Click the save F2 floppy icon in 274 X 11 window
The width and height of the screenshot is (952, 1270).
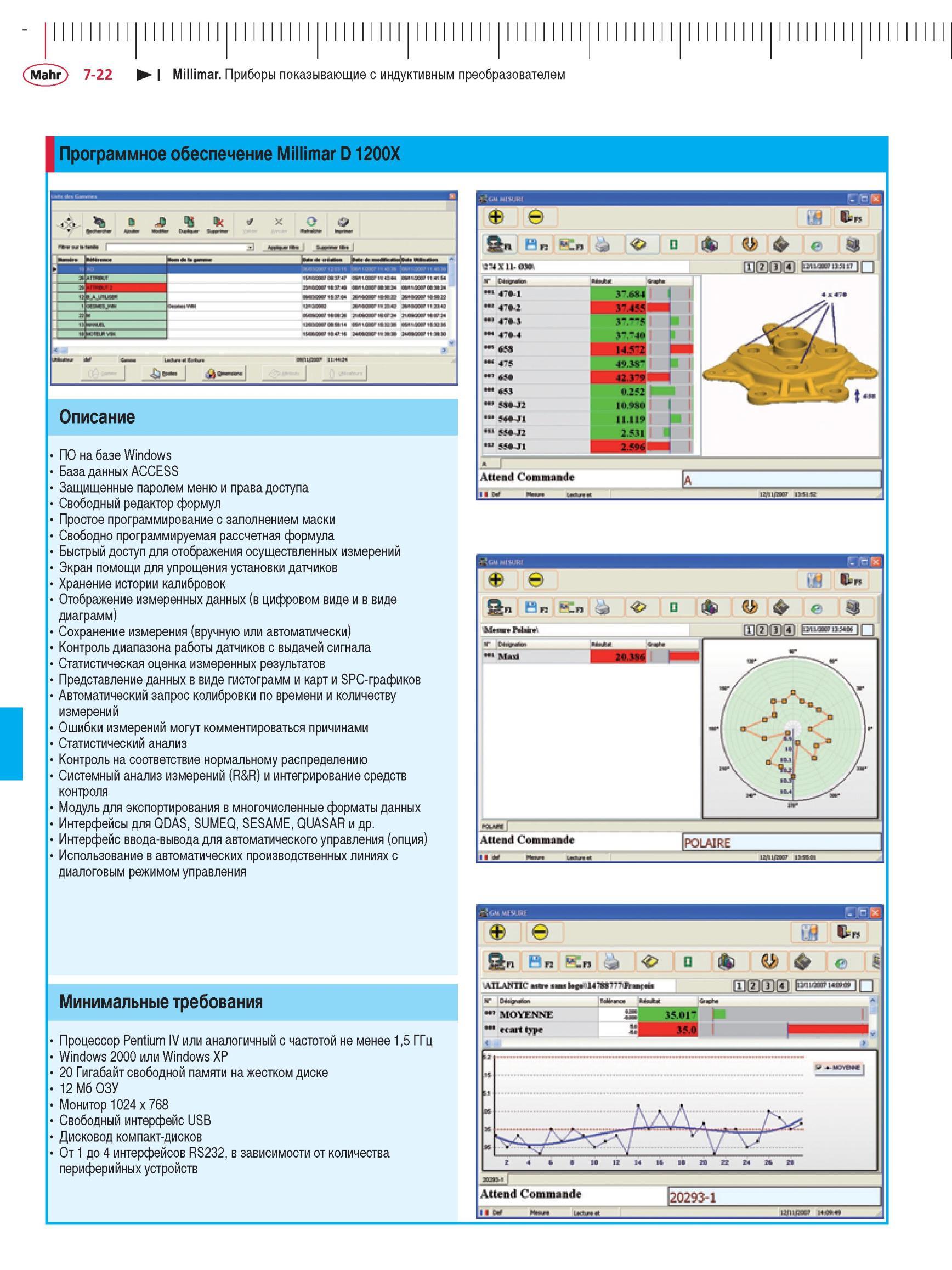pyautogui.click(x=536, y=245)
